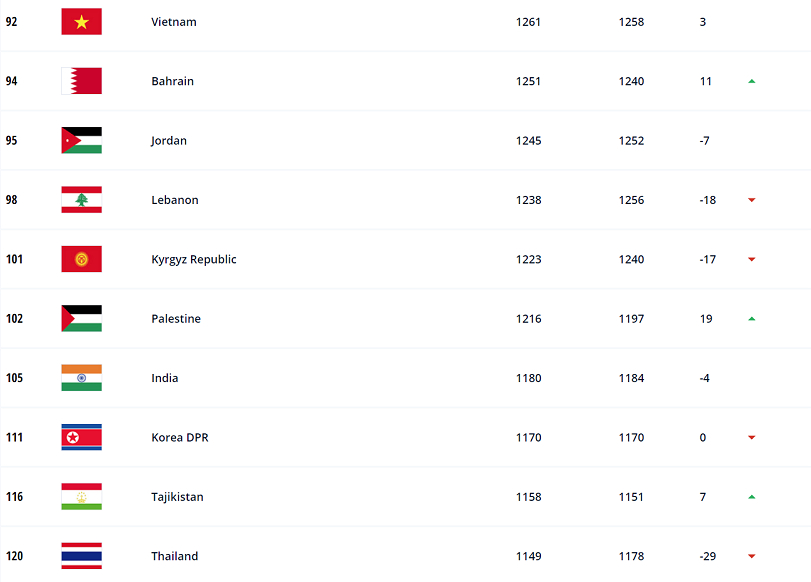This screenshot has width=811, height=582.
Task: Click Palestine's green up arrow indicator
Action: coord(751,319)
